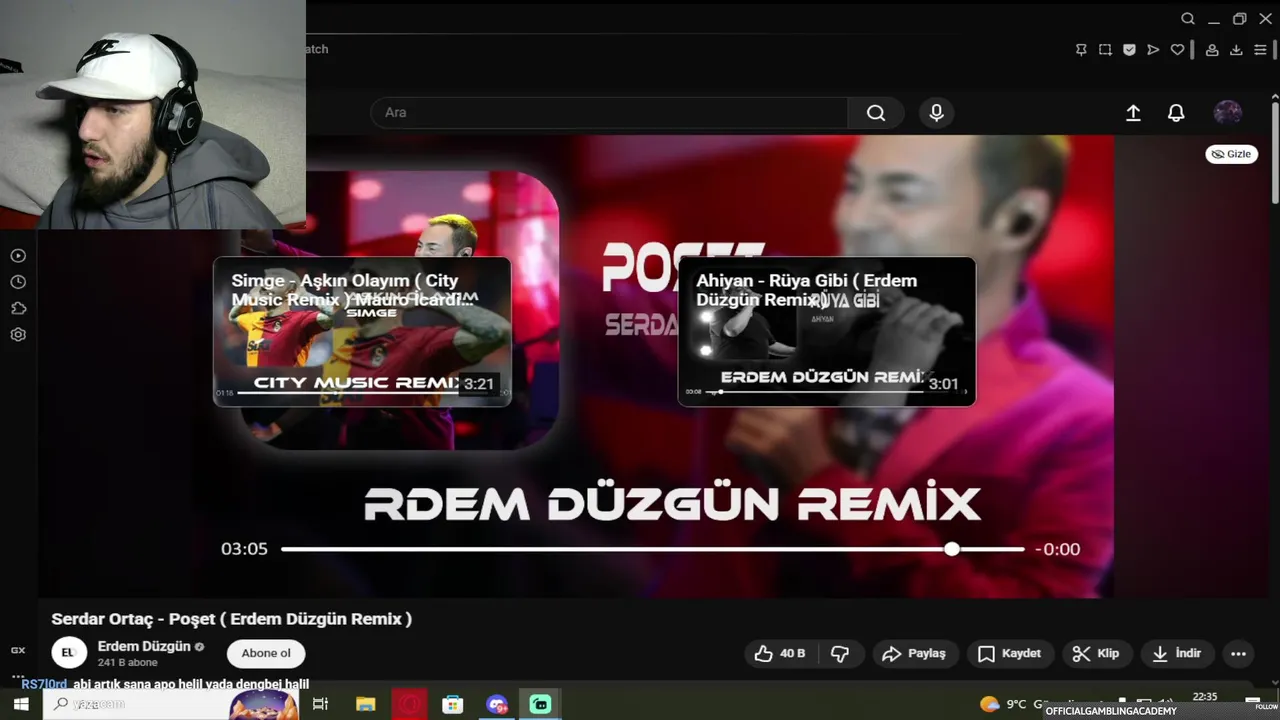Open sidebar settings gear icon
Viewport: 1280px width, 720px height.
18,335
